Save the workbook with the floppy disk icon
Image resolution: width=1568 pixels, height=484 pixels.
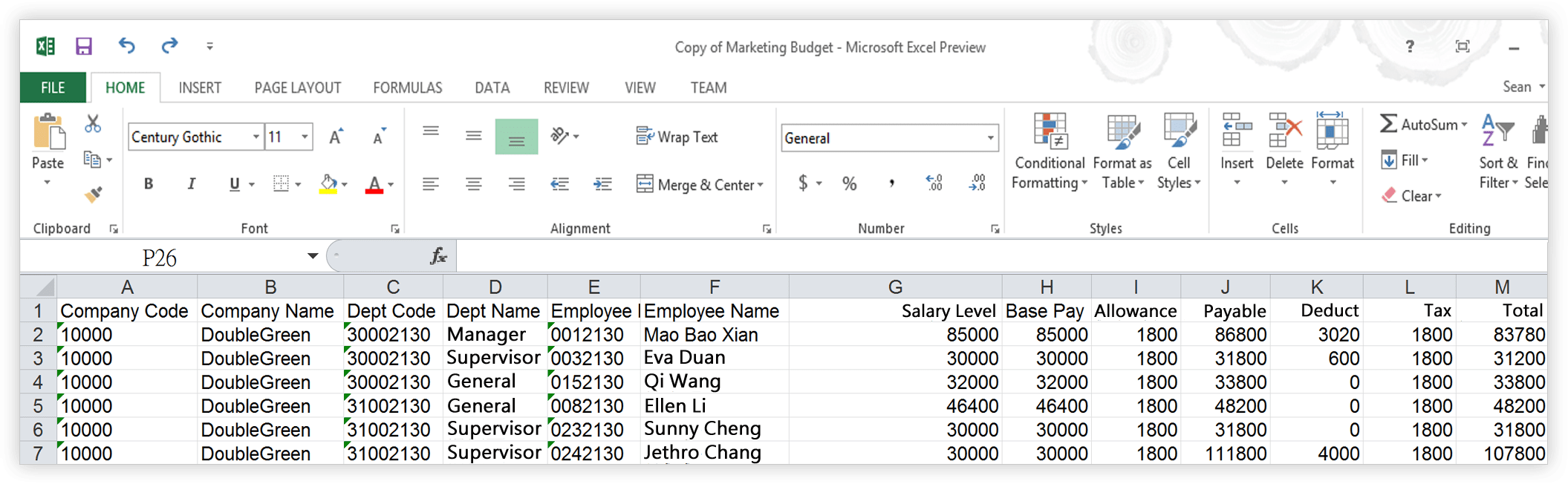pyautogui.click(x=84, y=46)
